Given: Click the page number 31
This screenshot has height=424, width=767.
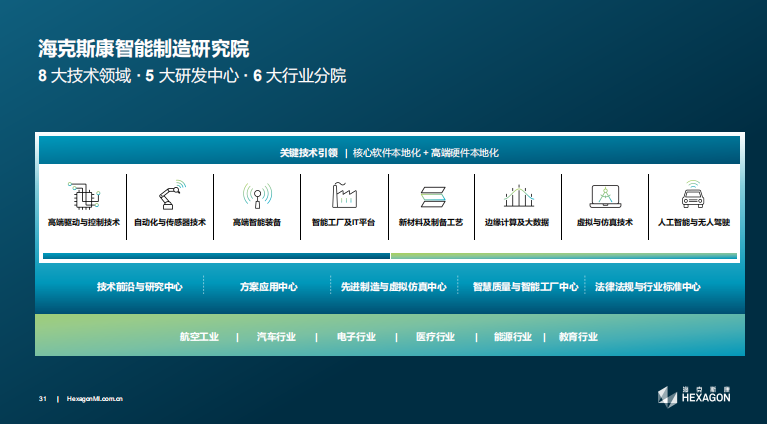Looking at the screenshot, I should 43,399.
